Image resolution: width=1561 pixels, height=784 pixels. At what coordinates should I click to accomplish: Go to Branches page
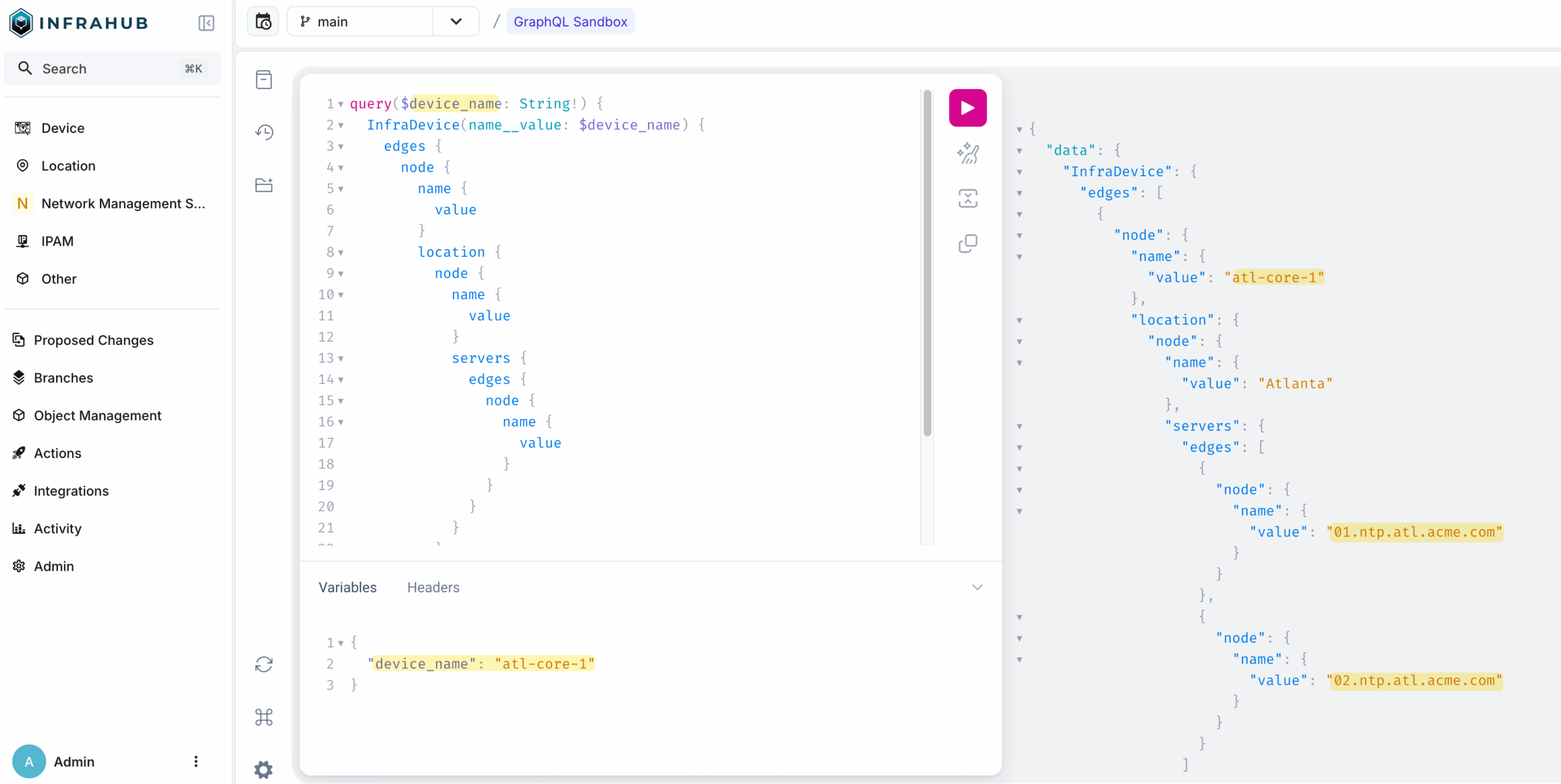coord(112,378)
